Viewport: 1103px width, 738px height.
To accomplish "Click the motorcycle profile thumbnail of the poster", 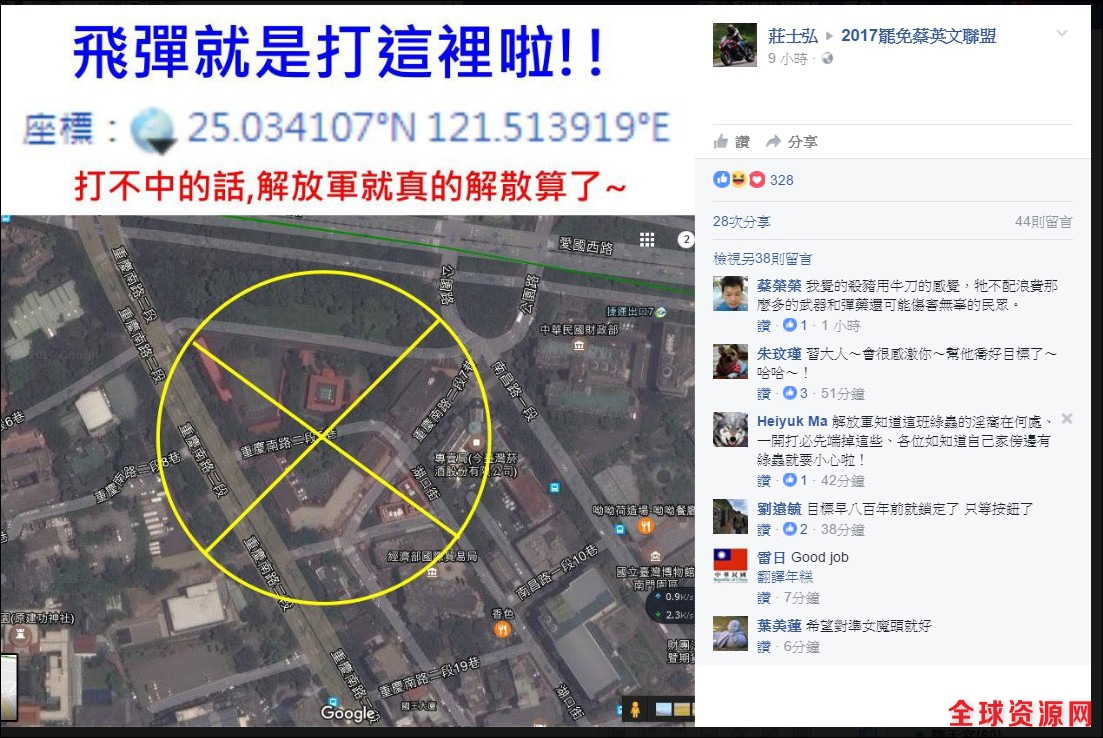I will [x=734, y=45].
